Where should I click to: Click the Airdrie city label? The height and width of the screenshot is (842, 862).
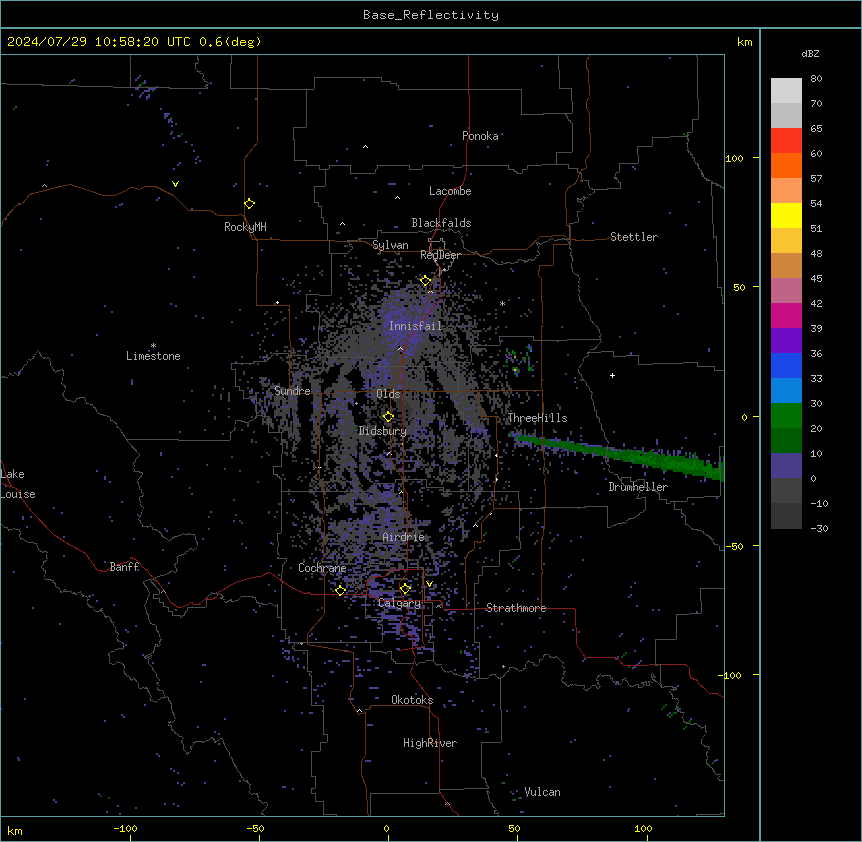(x=404, y=537)
